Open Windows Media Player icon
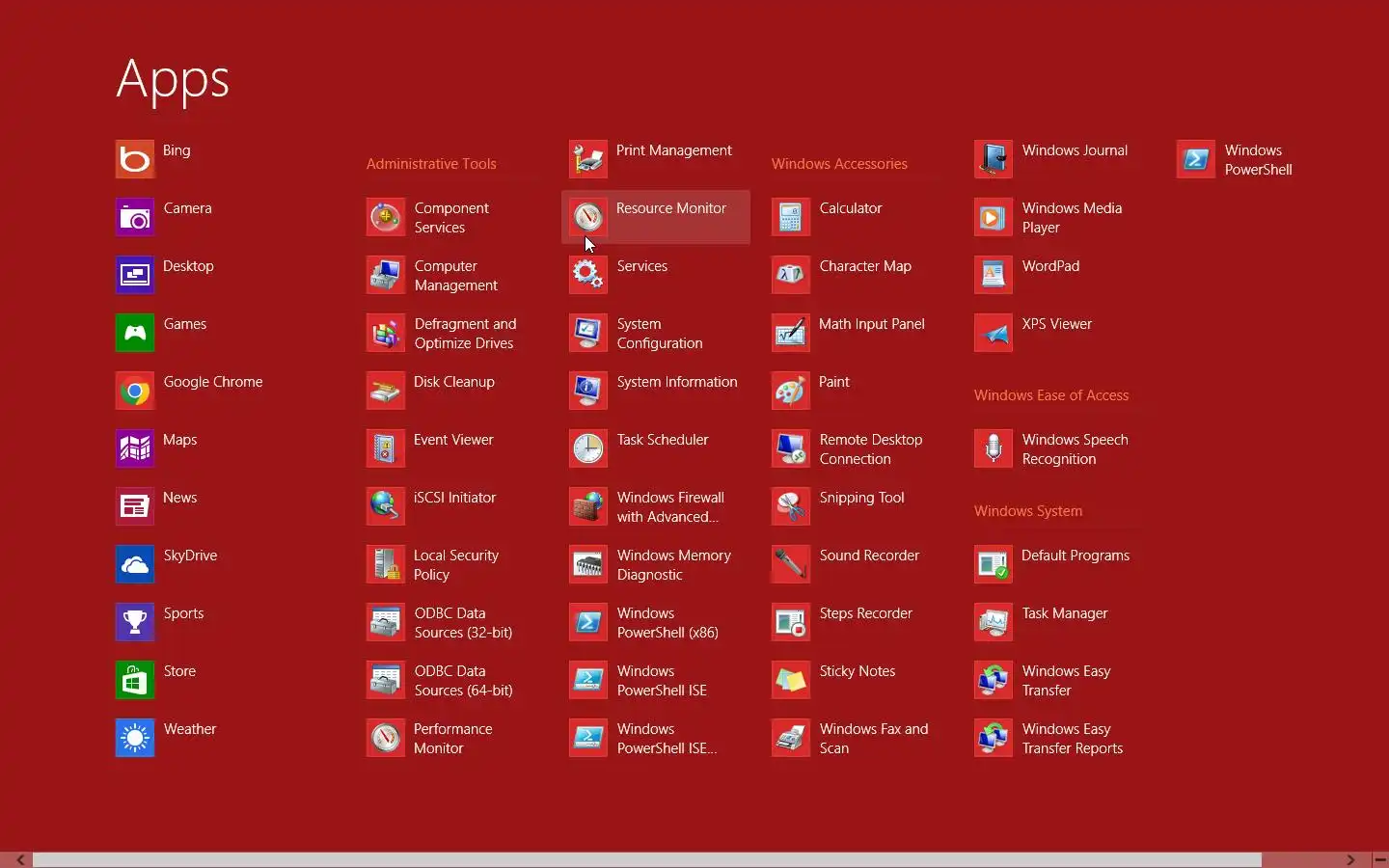 [994, 217]
